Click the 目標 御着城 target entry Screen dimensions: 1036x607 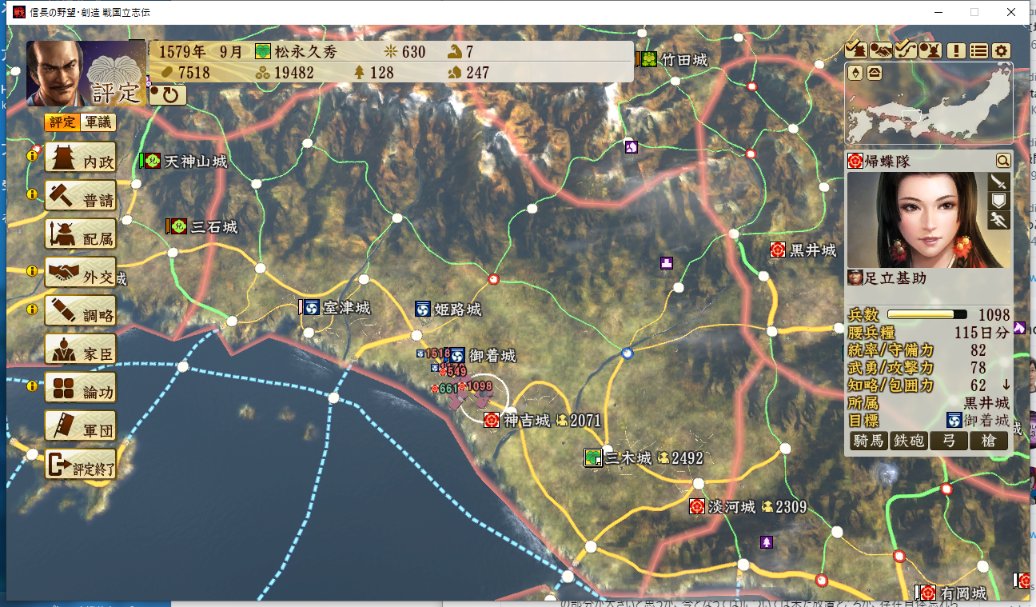(929, 420)
